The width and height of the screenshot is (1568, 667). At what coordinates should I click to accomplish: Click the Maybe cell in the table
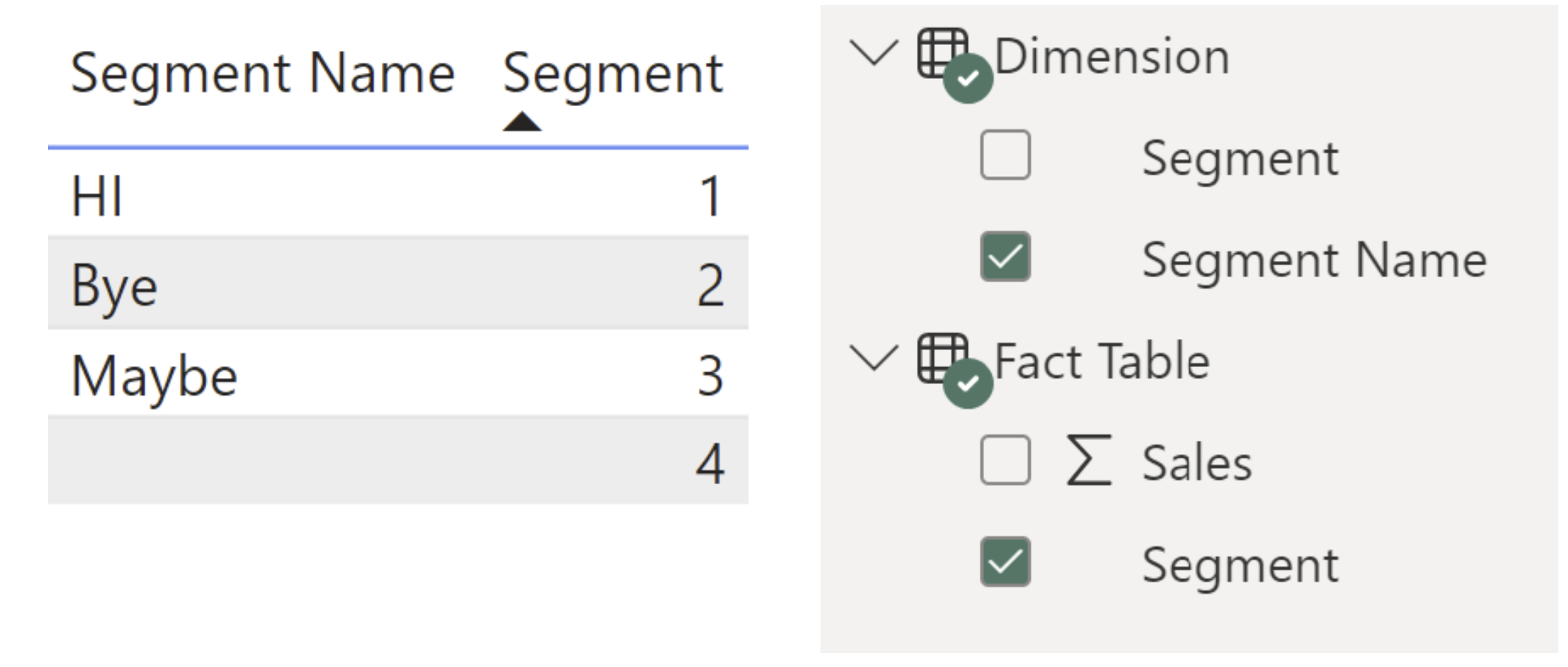[x=154, y=376]
